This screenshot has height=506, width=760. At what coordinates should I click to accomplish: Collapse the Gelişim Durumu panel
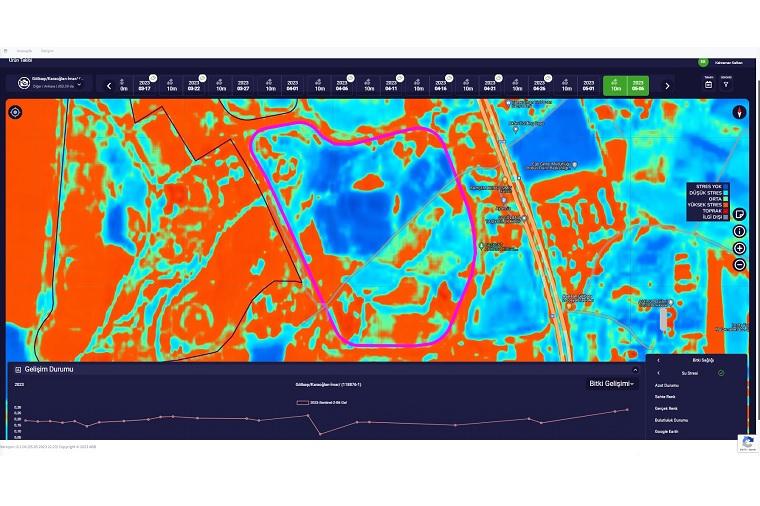pyautogui.click(x=635, y=370)
